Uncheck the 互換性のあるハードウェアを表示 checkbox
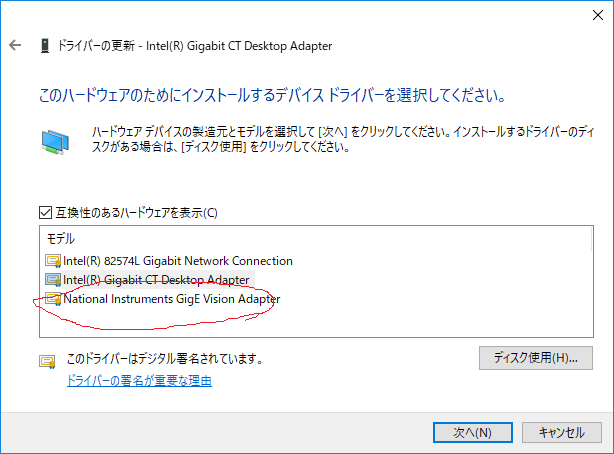614x454 pixels. coord(45,213)
